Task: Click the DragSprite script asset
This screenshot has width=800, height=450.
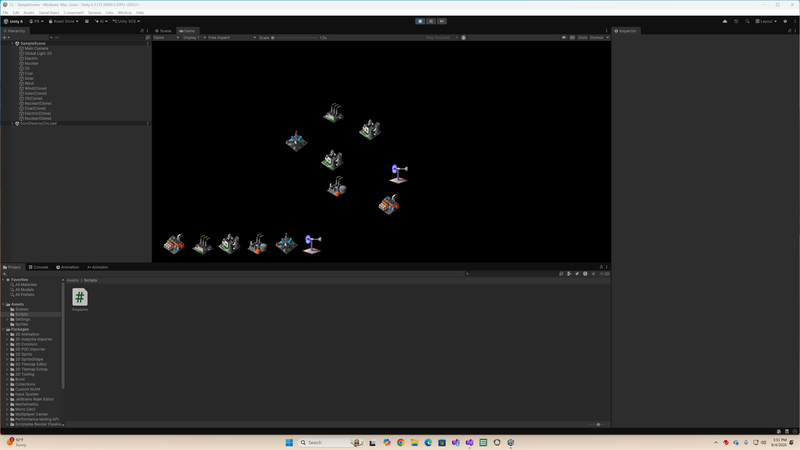Action: tap(80, 299)
